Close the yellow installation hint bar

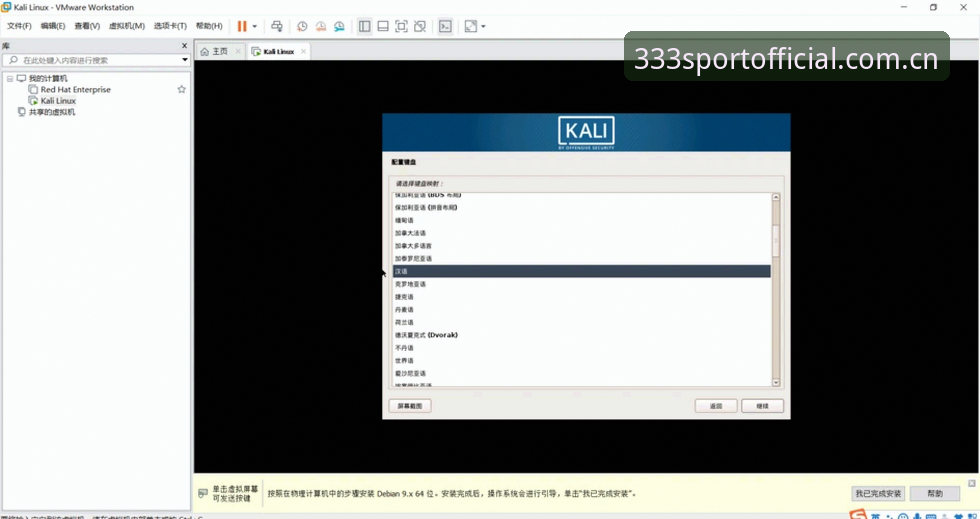(x=972, y=483)
